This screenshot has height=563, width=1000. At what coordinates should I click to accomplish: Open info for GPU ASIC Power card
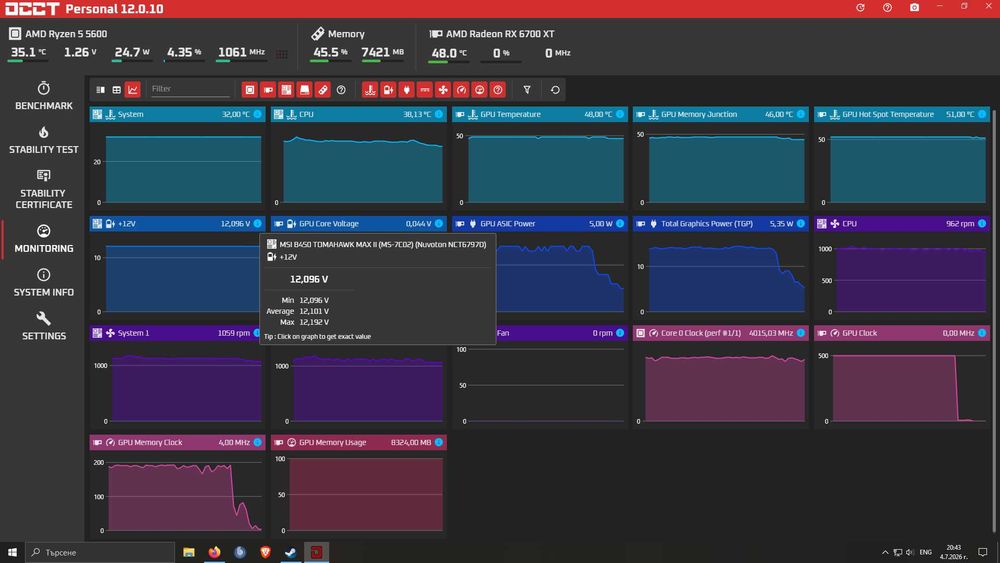click(620, 224)
